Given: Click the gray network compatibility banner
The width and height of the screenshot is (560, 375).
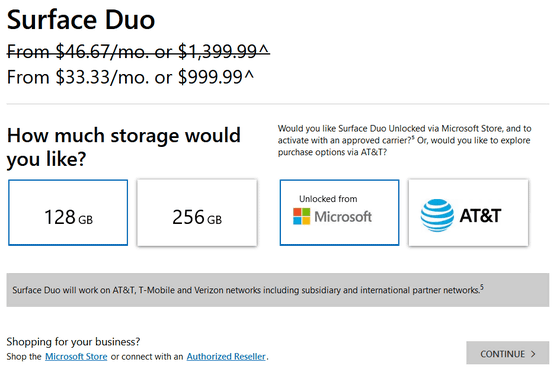Looking at the screenshot, I should pyautogui.click(x=278, y=290).
